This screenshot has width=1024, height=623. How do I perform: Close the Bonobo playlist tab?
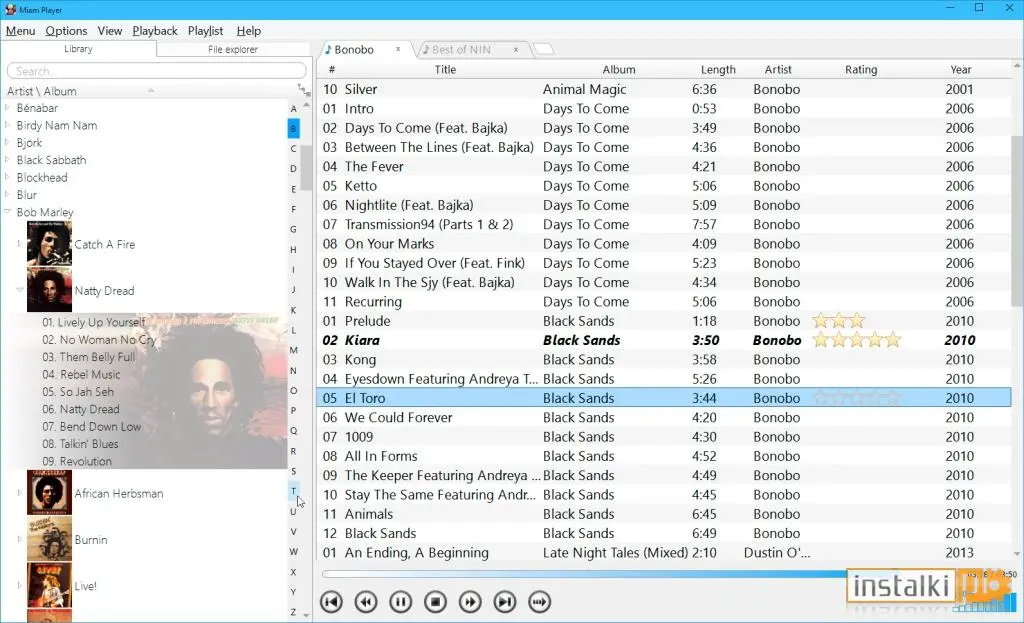click(398, 49)
